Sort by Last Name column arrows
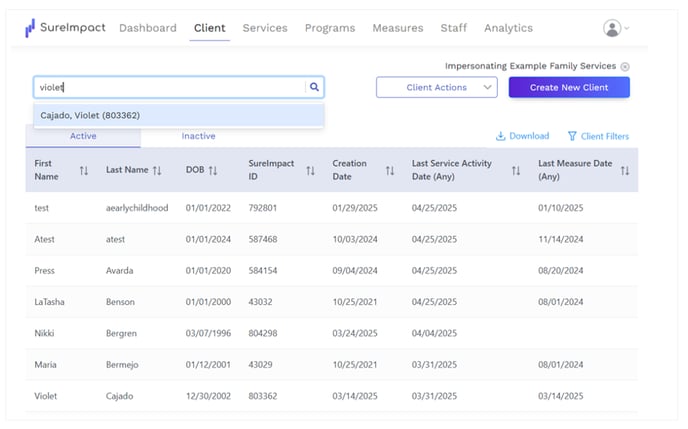This screenshot has height=429, width=688. pyautogui.click(x=157, y=171)
